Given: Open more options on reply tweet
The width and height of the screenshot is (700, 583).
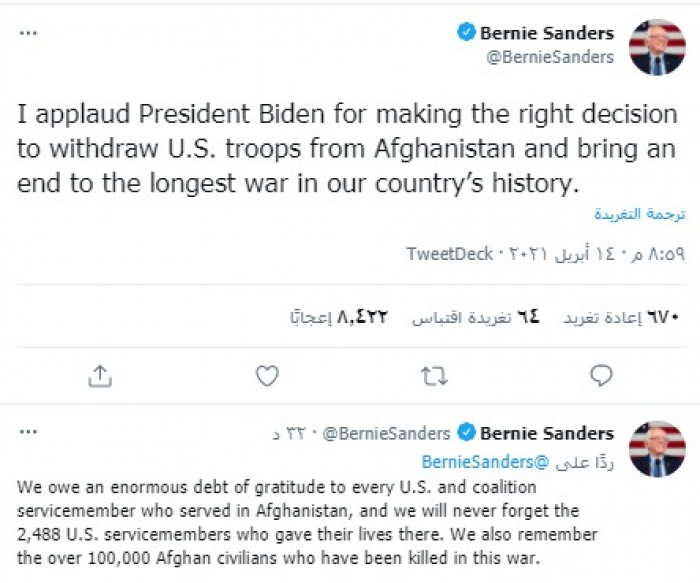Looking at the screenshot, I should click(x=29, y=433).
